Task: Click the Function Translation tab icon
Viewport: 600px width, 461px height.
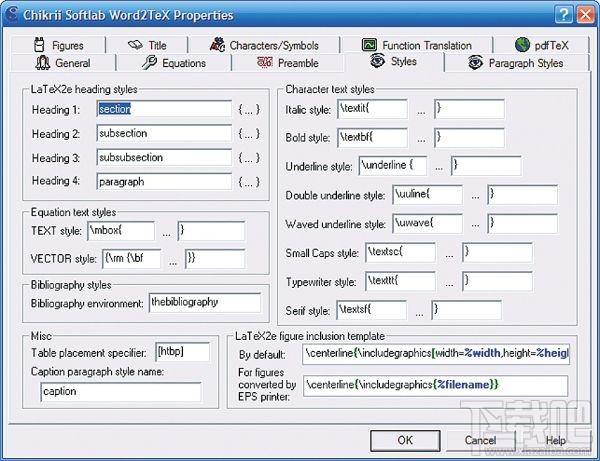Action: pos(369,45)
